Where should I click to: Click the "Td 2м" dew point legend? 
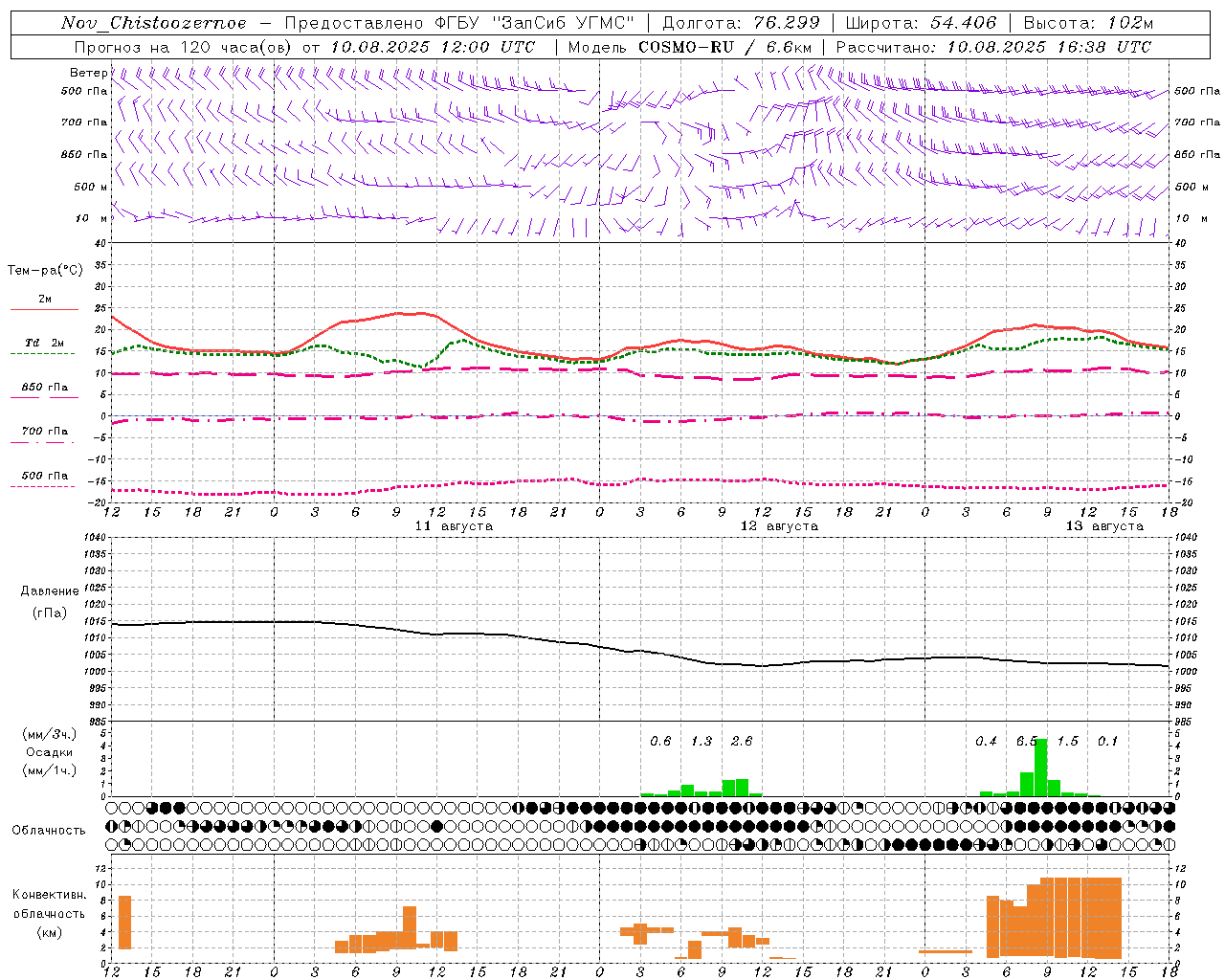pos(45,343)
